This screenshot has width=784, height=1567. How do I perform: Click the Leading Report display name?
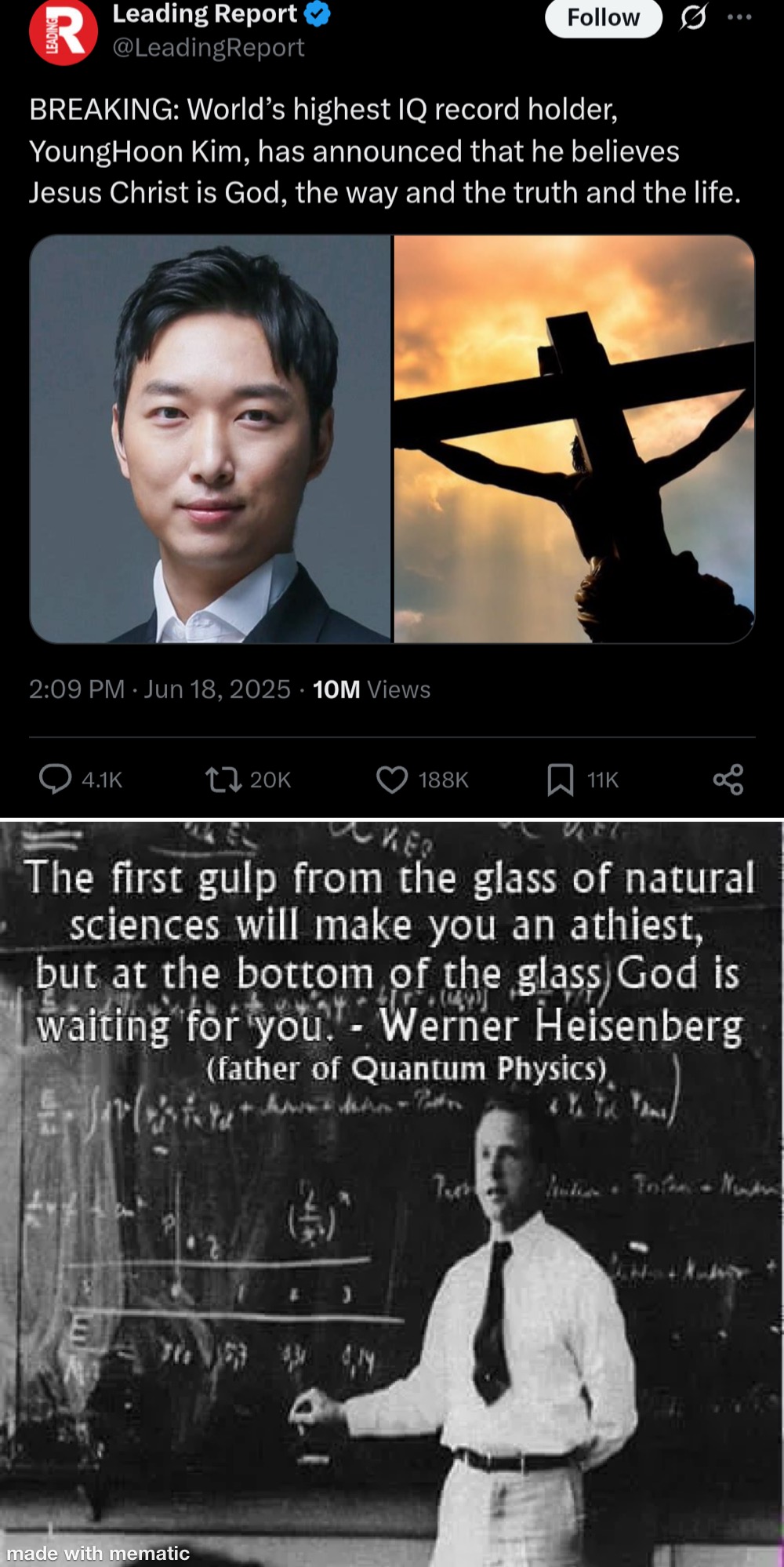coord(205,14)
